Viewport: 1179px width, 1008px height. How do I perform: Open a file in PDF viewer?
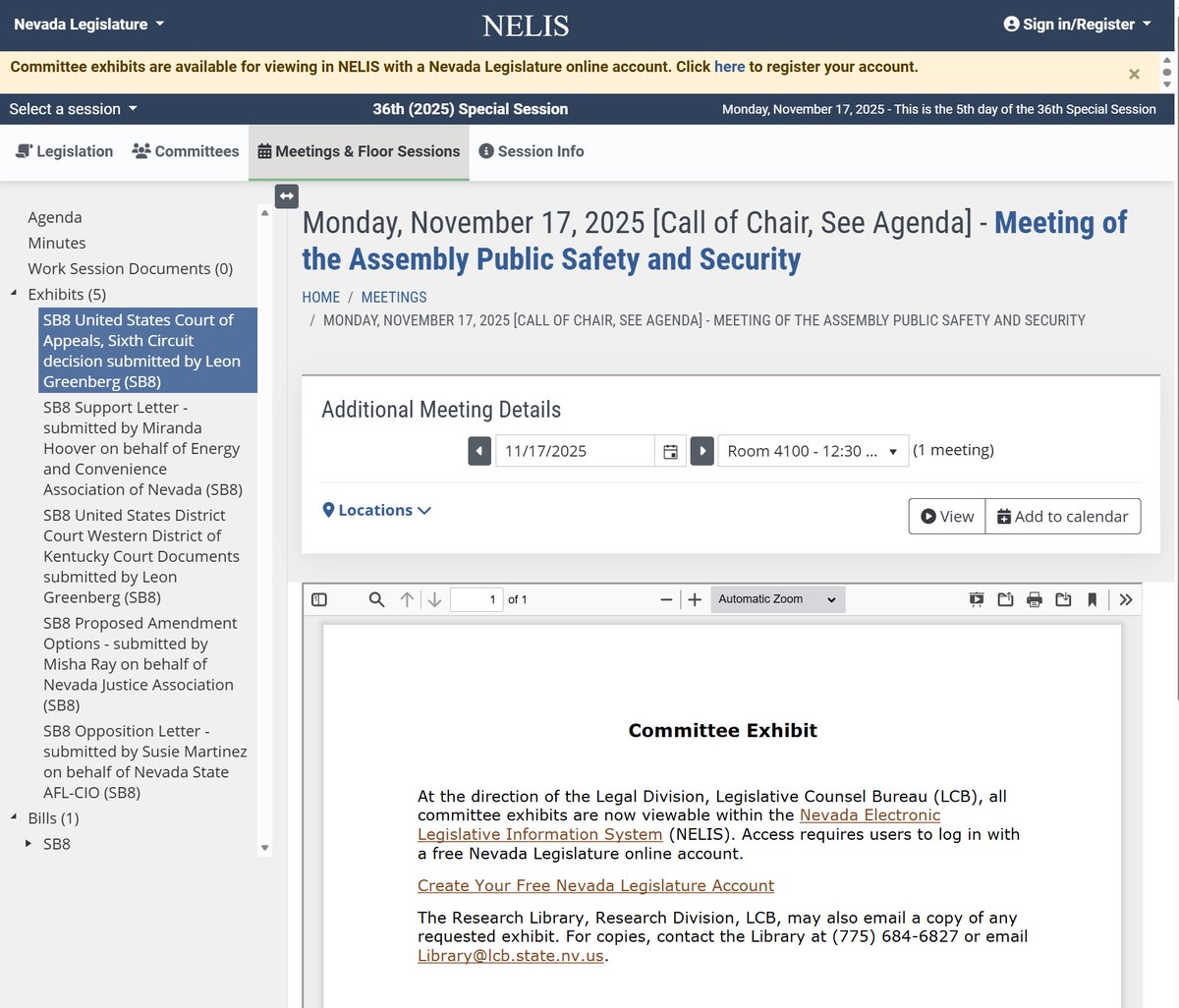[1005, 599]
